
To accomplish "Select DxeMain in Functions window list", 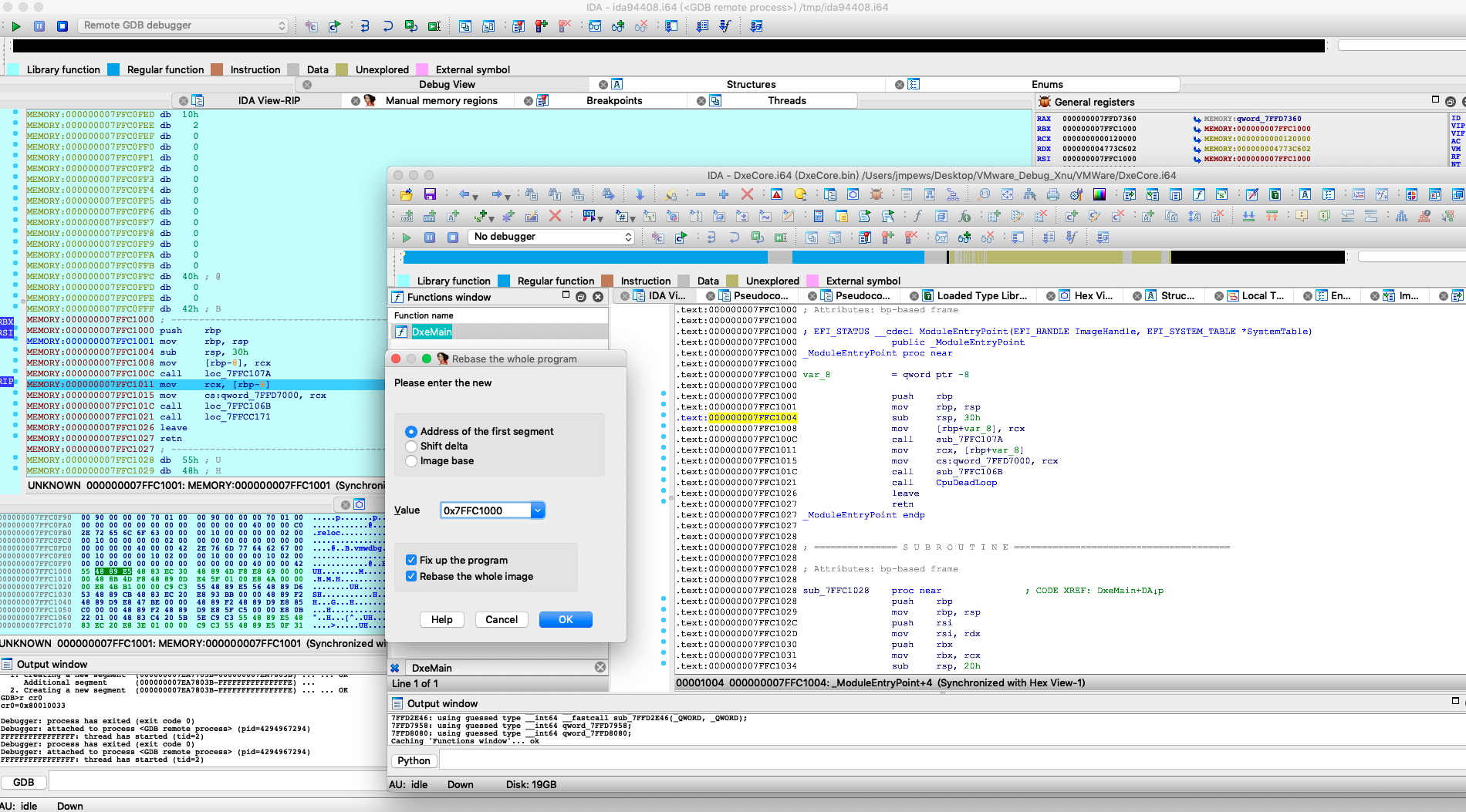I will tap(498, 332).
